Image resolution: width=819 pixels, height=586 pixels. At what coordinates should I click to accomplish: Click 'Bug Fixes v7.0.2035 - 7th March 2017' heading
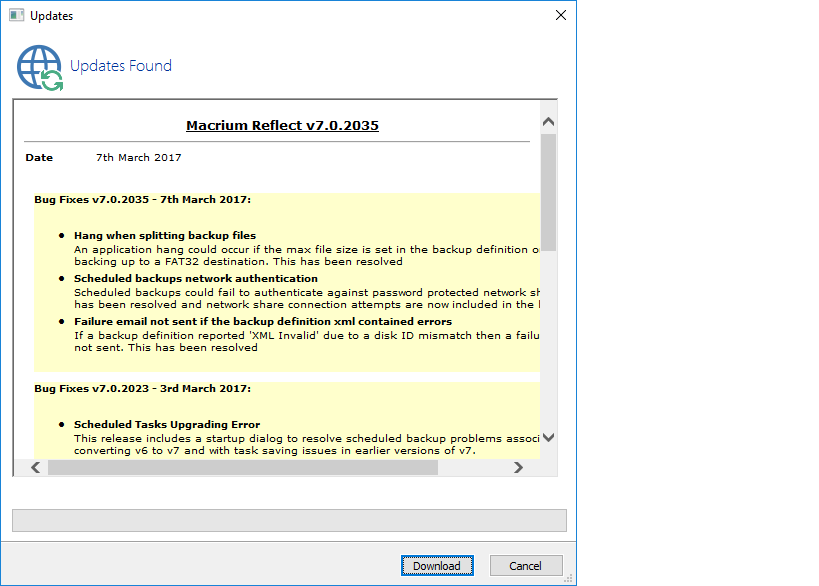143,200
